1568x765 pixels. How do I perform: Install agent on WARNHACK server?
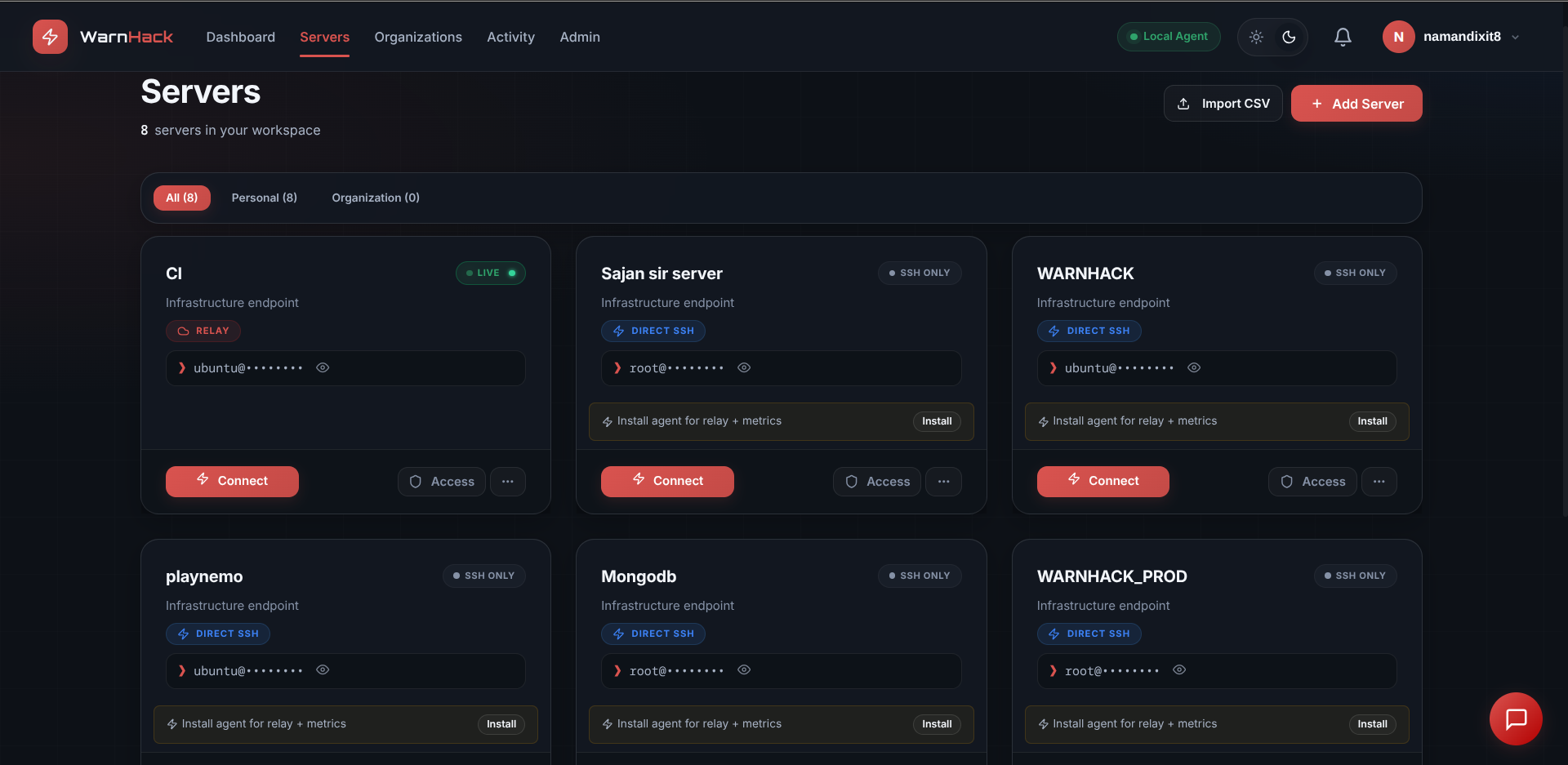pyautogui.click(x=1372, y=421)
